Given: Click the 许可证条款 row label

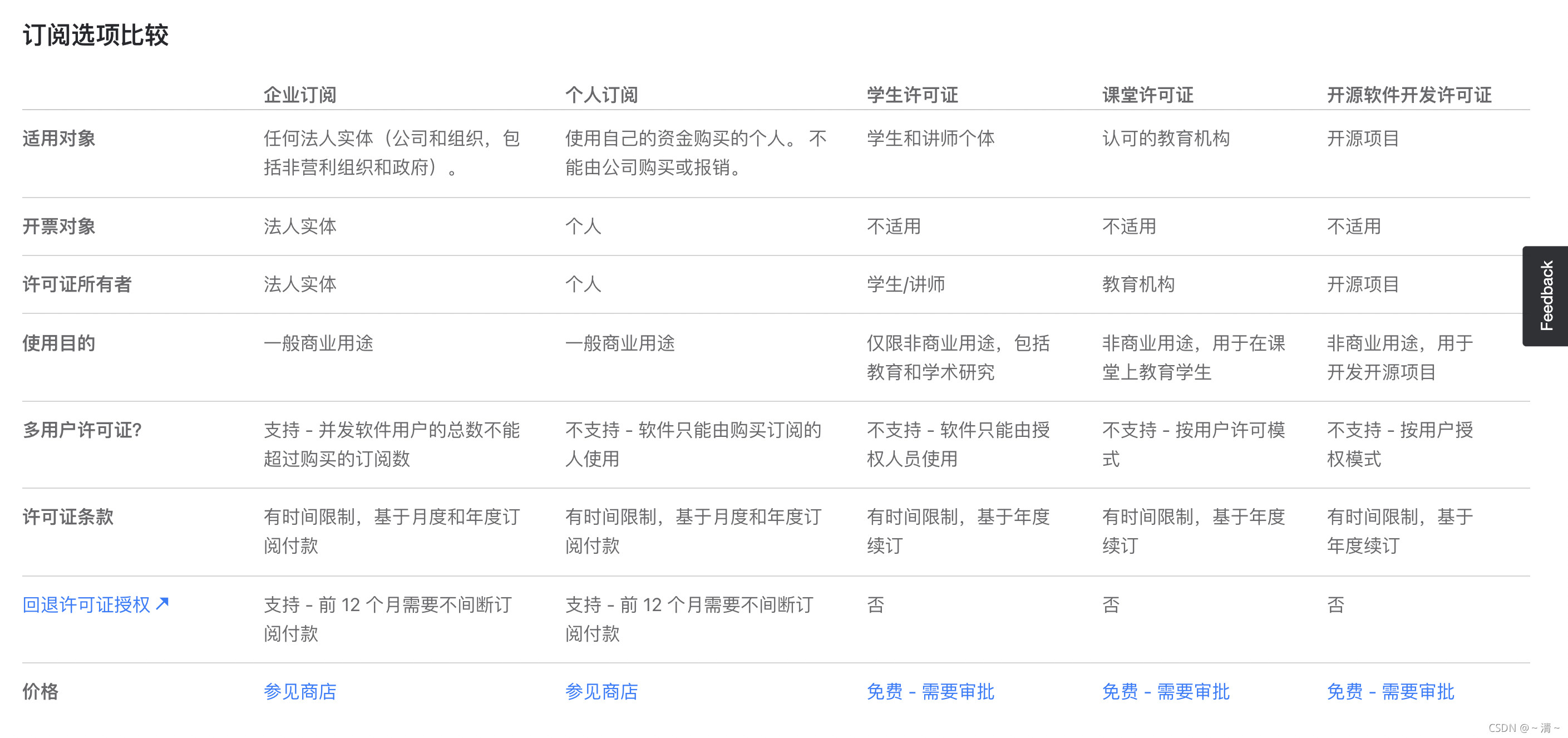Looking at the screenshot, I should pyautogui.click(x=68, y=516).
